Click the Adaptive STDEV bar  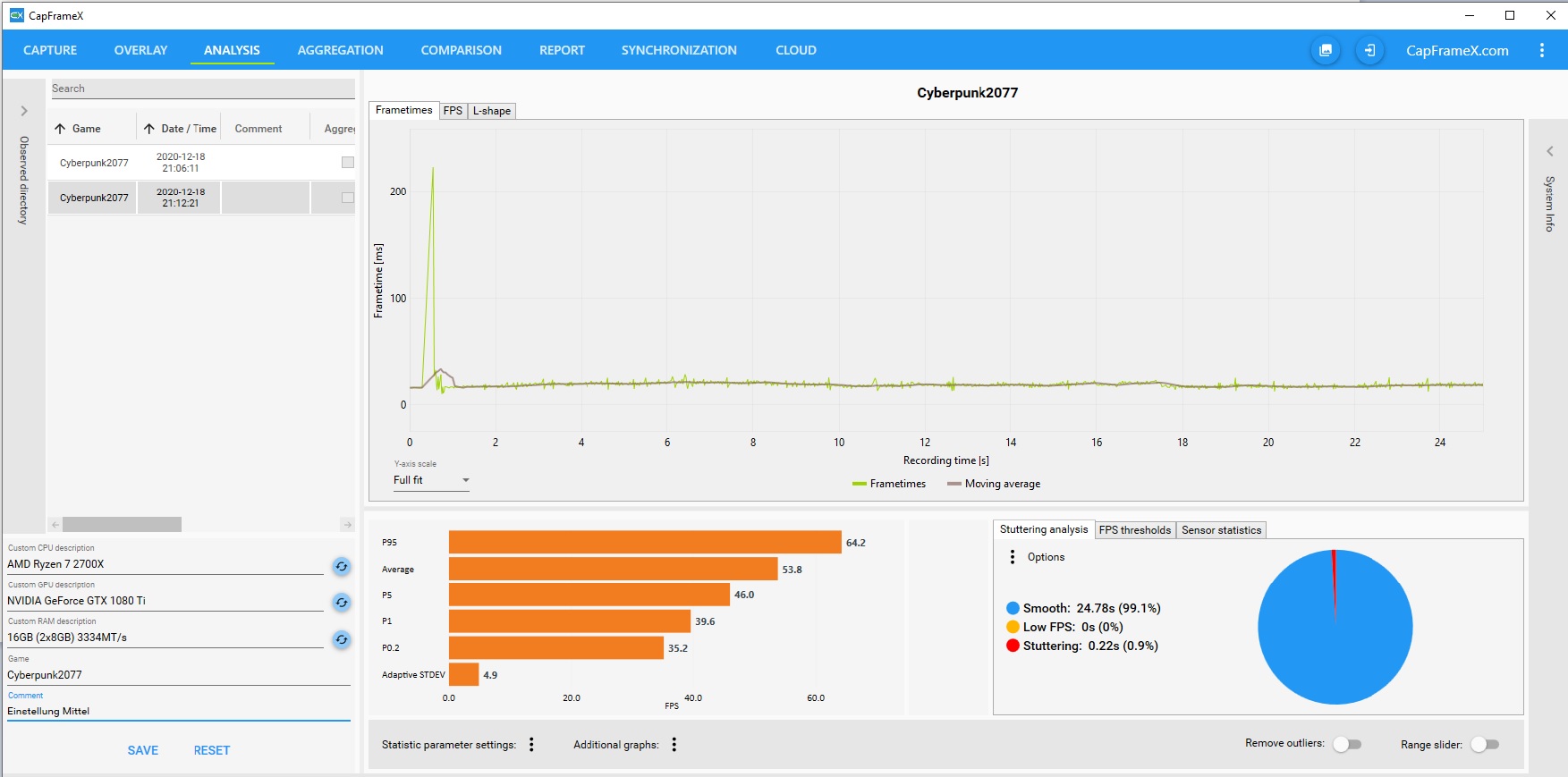[x=463, y=674]
